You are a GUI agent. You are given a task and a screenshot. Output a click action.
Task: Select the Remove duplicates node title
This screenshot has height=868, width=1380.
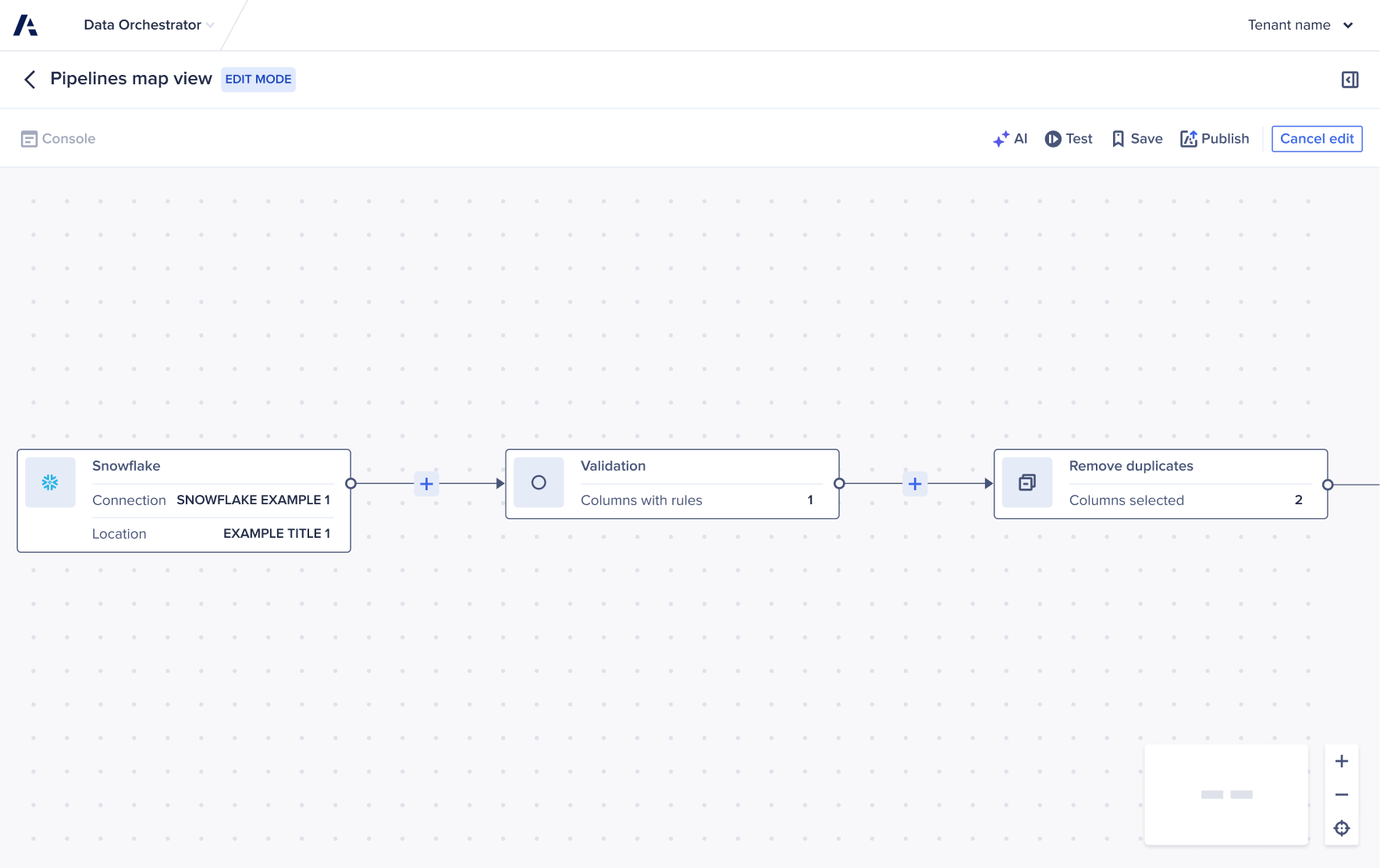(1131, 466)
